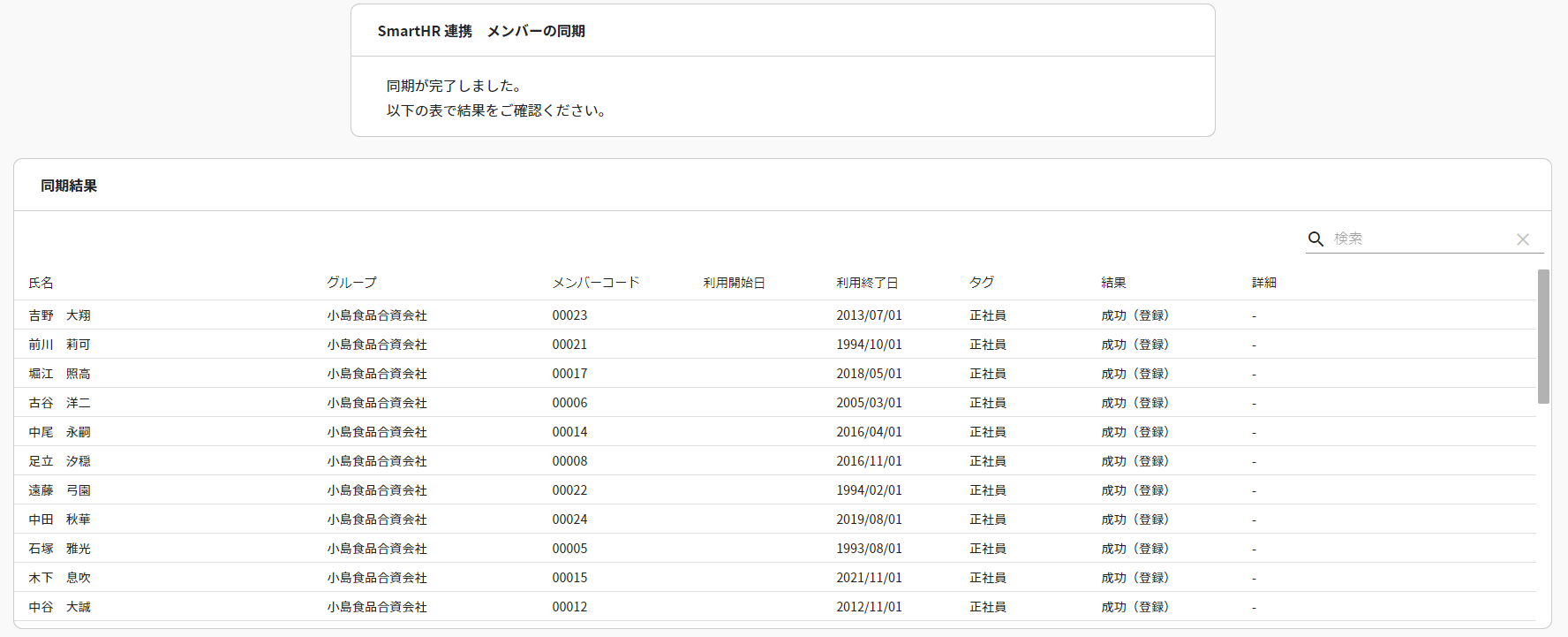Image resolution: width=1568 pixels, height=637 pixels.
Task: Select the name 中尾 永嗣
Action: (59, 432)
